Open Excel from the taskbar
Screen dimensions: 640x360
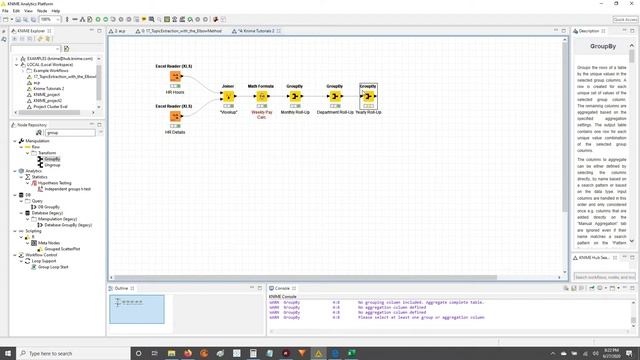point(351,353)
